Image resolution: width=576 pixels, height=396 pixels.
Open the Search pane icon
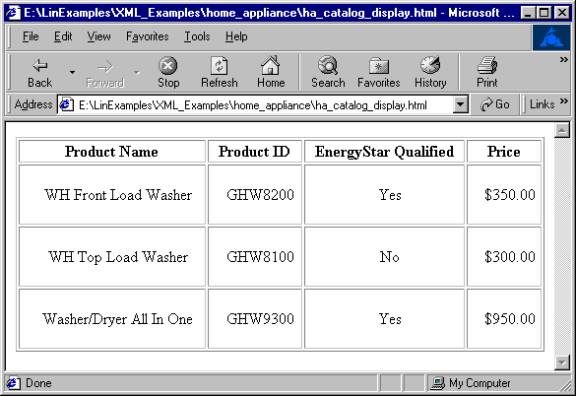328,66
